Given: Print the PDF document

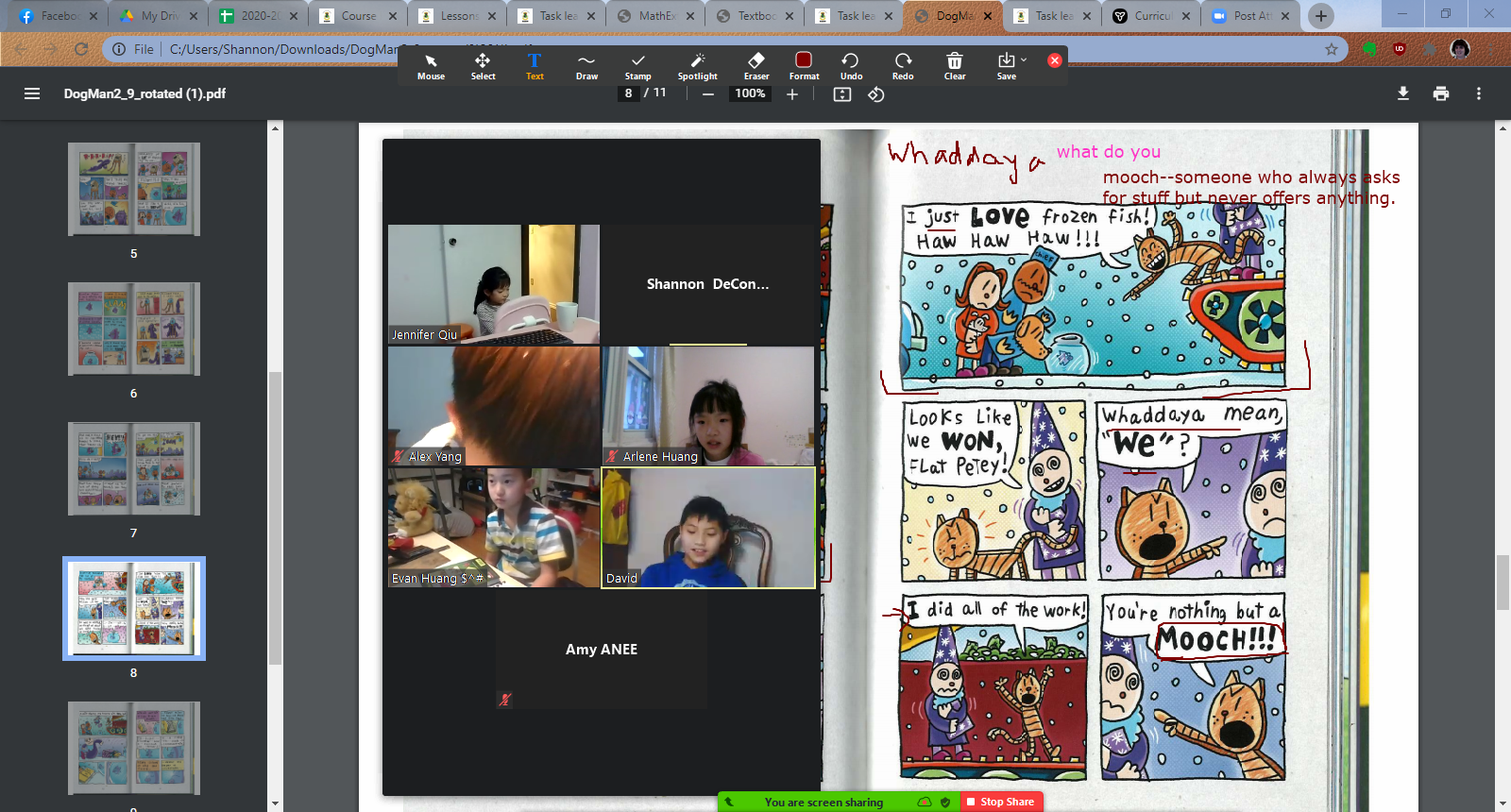Looking at the screenshot, I should coord(1441,93).
